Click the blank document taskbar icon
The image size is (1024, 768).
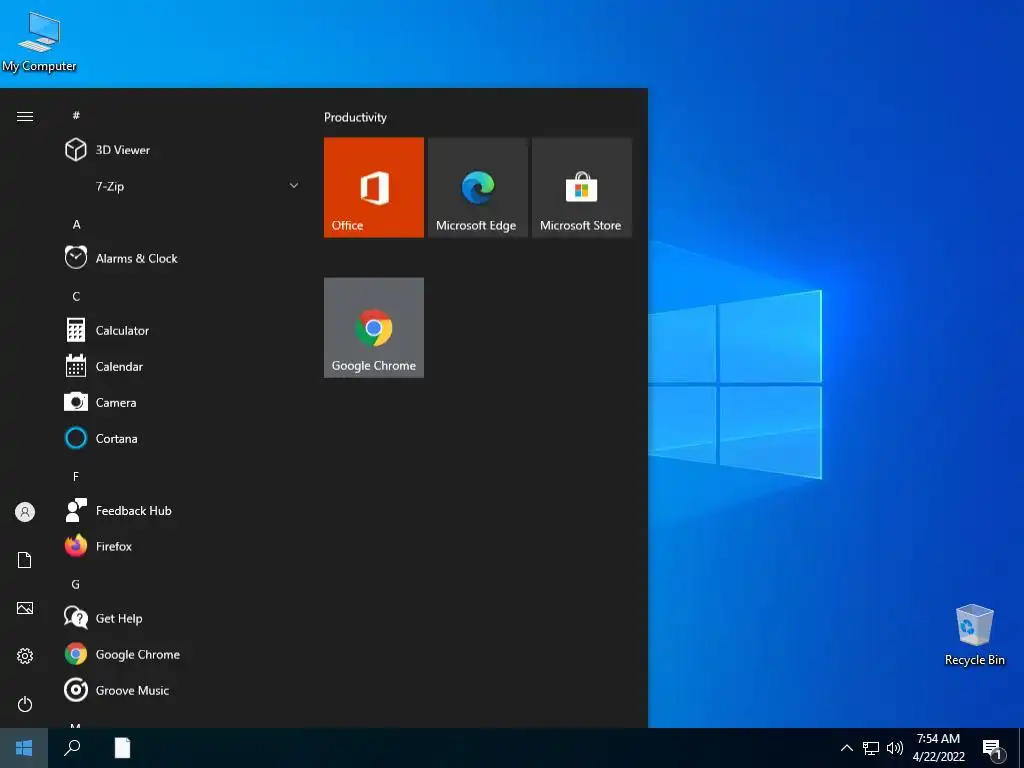point(122,748)
